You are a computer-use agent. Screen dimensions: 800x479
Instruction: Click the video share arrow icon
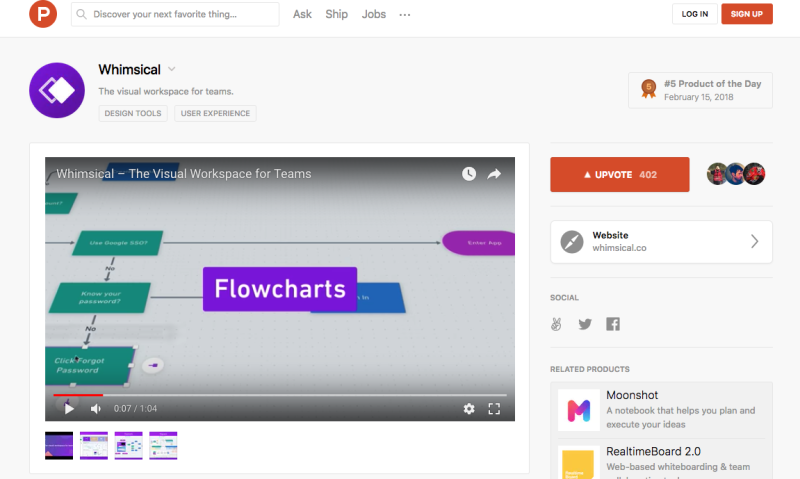(494, 174)
